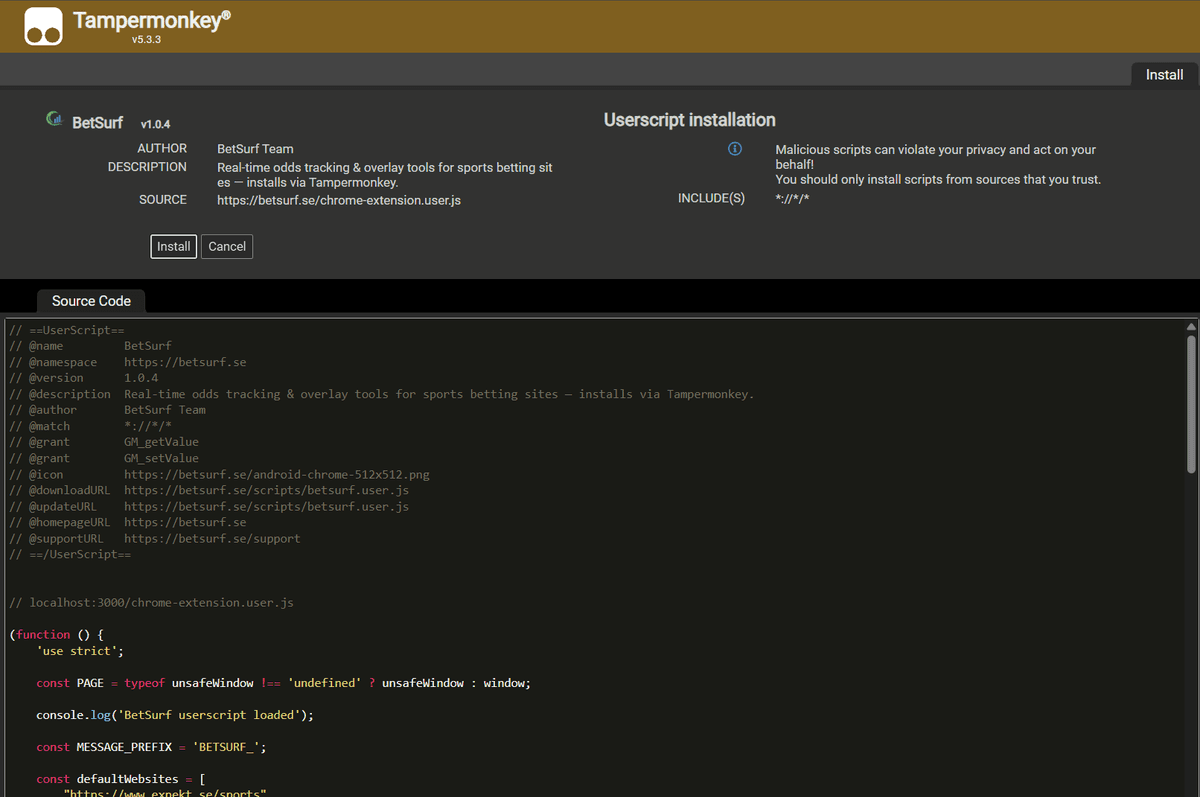
Task: Click the malicious scripts warning text
Action: [x=938, y=165]
